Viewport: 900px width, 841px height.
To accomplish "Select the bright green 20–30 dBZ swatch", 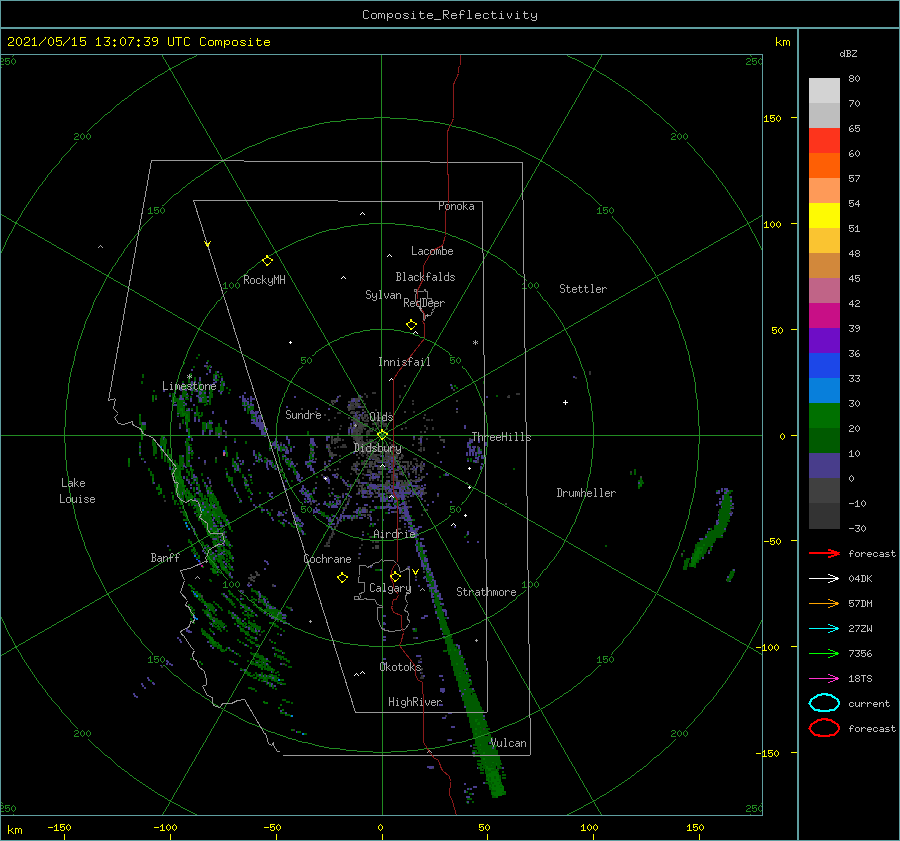I will [824, 416].
